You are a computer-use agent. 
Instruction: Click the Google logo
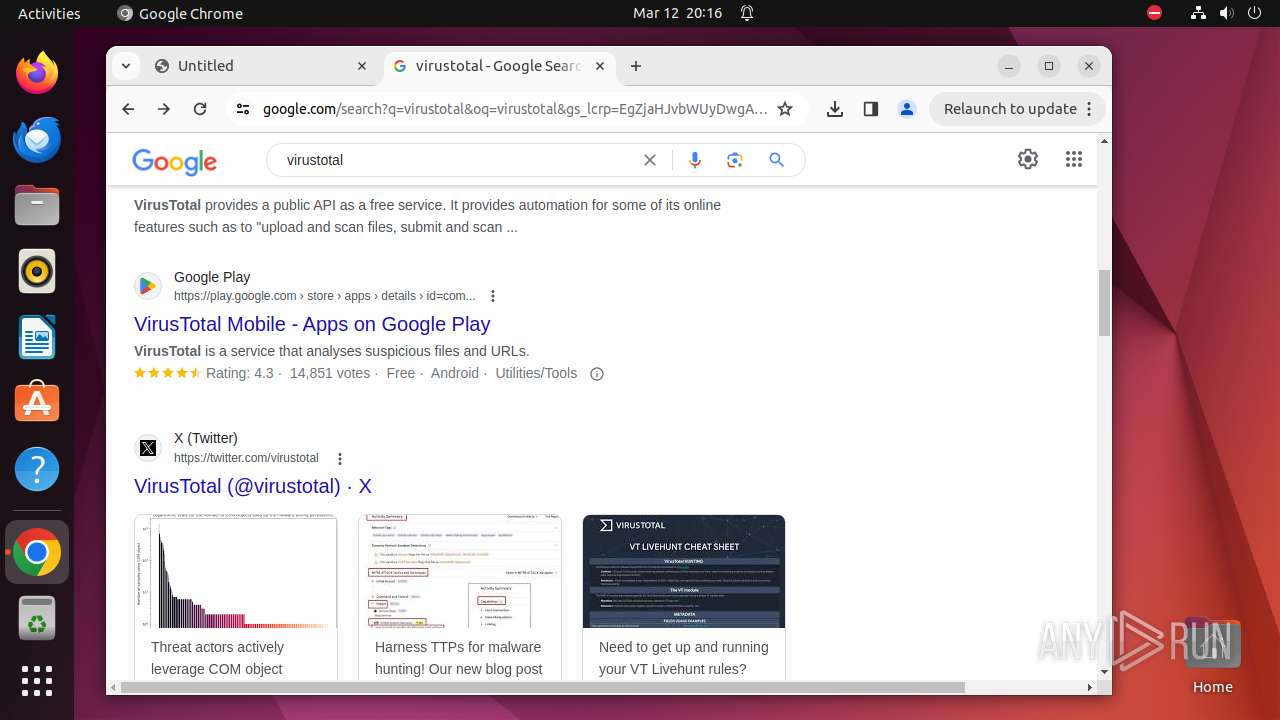(174, 161)
